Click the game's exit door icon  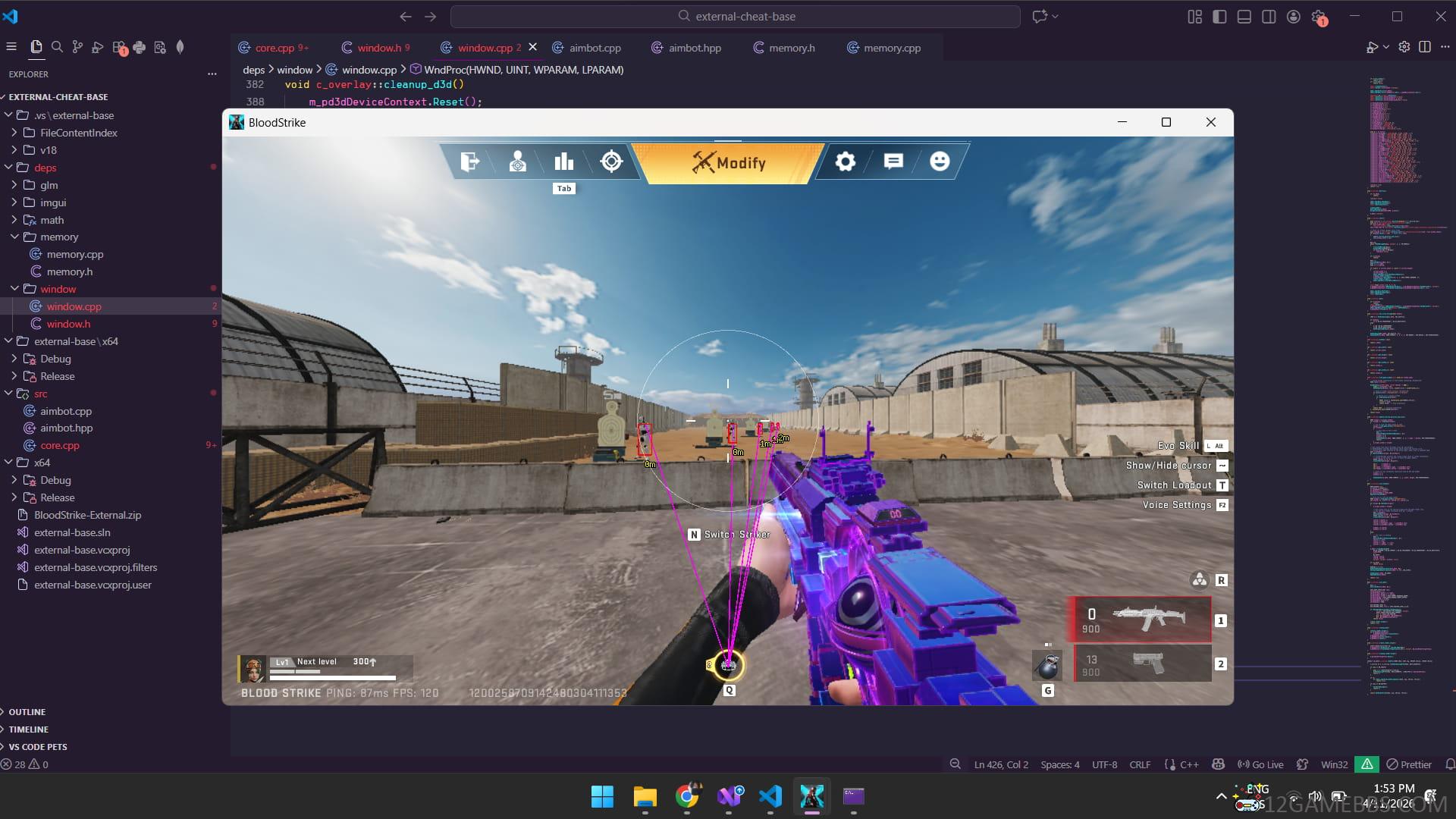pos(469,162)
